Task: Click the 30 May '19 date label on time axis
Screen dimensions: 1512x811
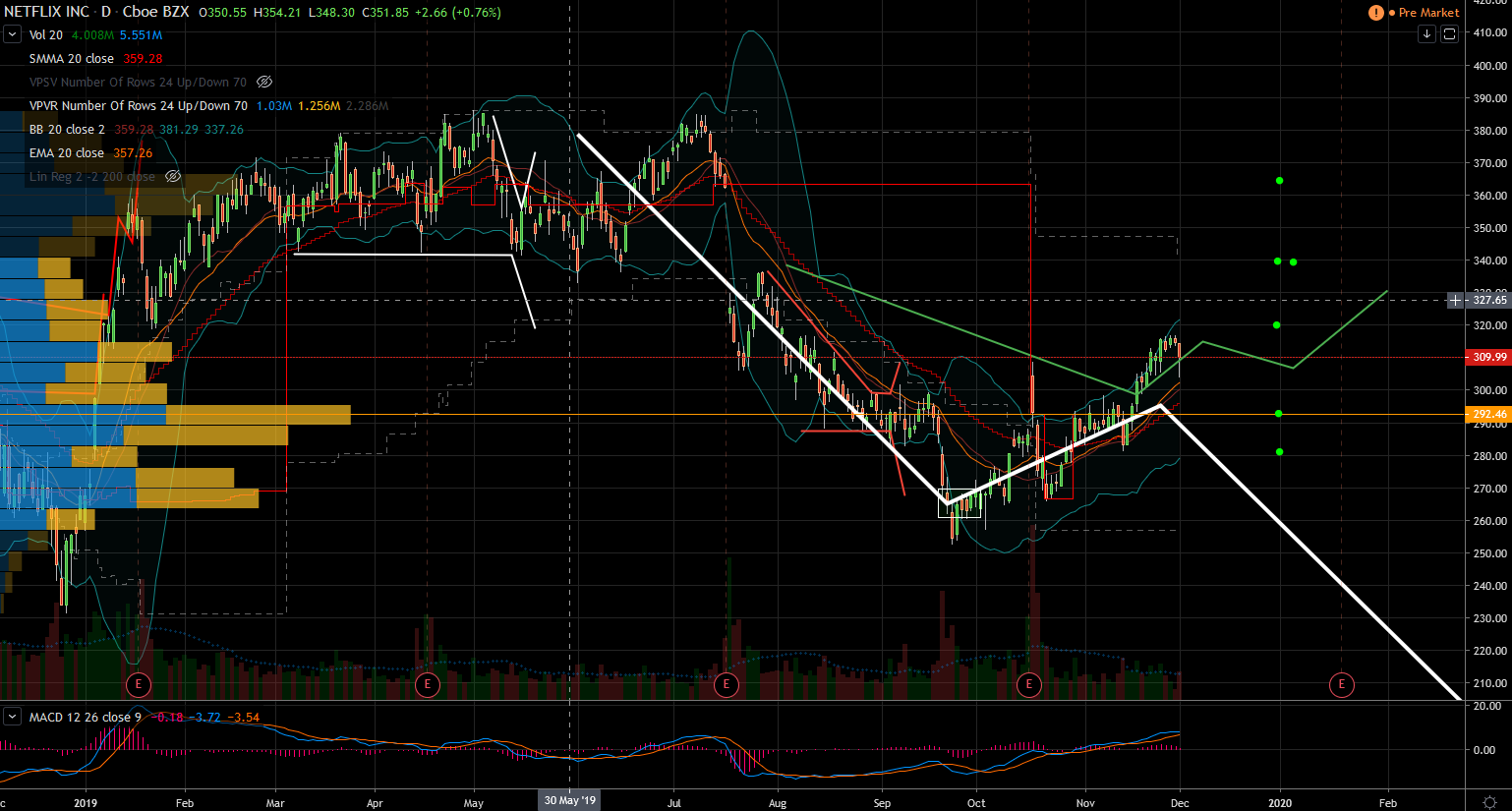Action: [570, 801]
